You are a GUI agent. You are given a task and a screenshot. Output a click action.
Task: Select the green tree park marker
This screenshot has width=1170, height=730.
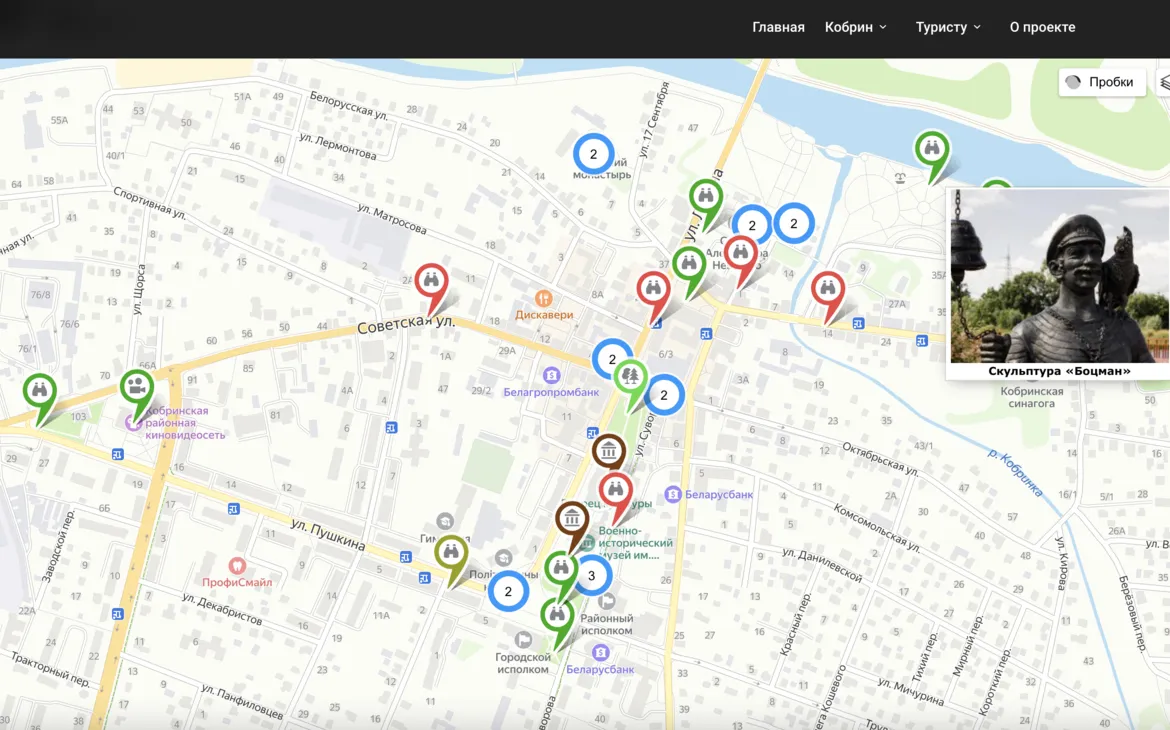pyautogui.click(x=630, y=378)
